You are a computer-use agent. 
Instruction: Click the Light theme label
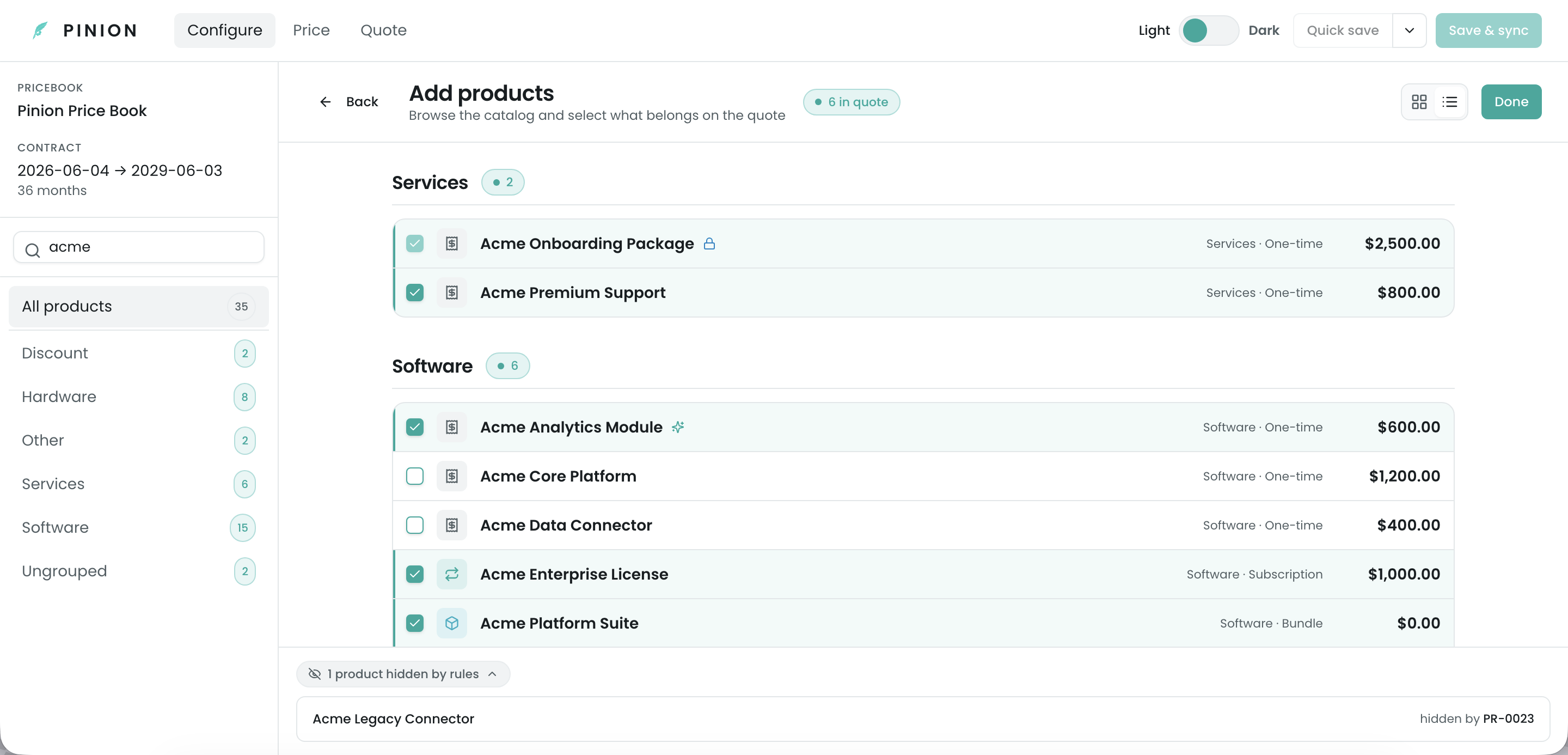tap(1154, 31)
